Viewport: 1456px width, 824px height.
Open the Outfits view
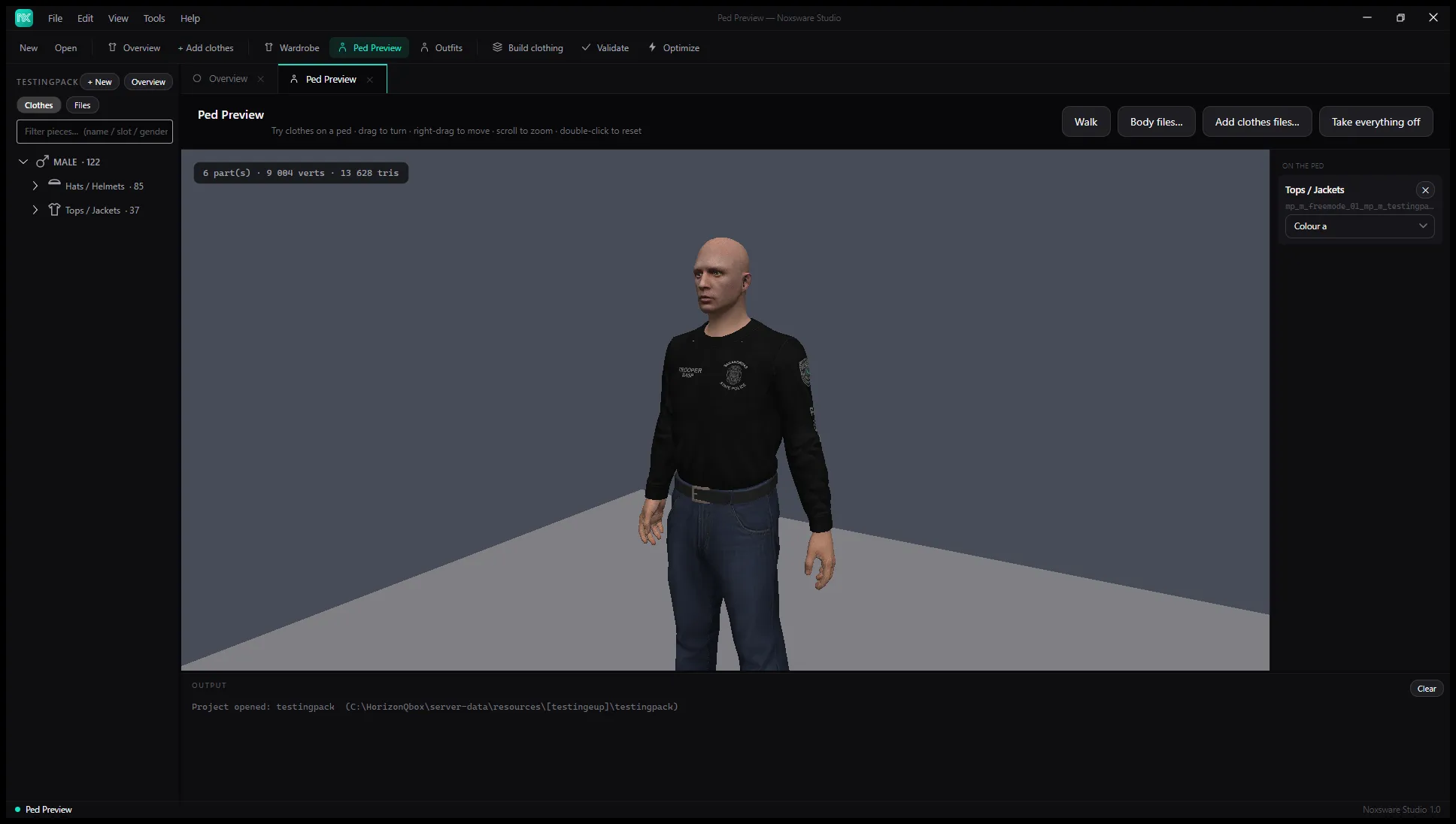point(441,47)
